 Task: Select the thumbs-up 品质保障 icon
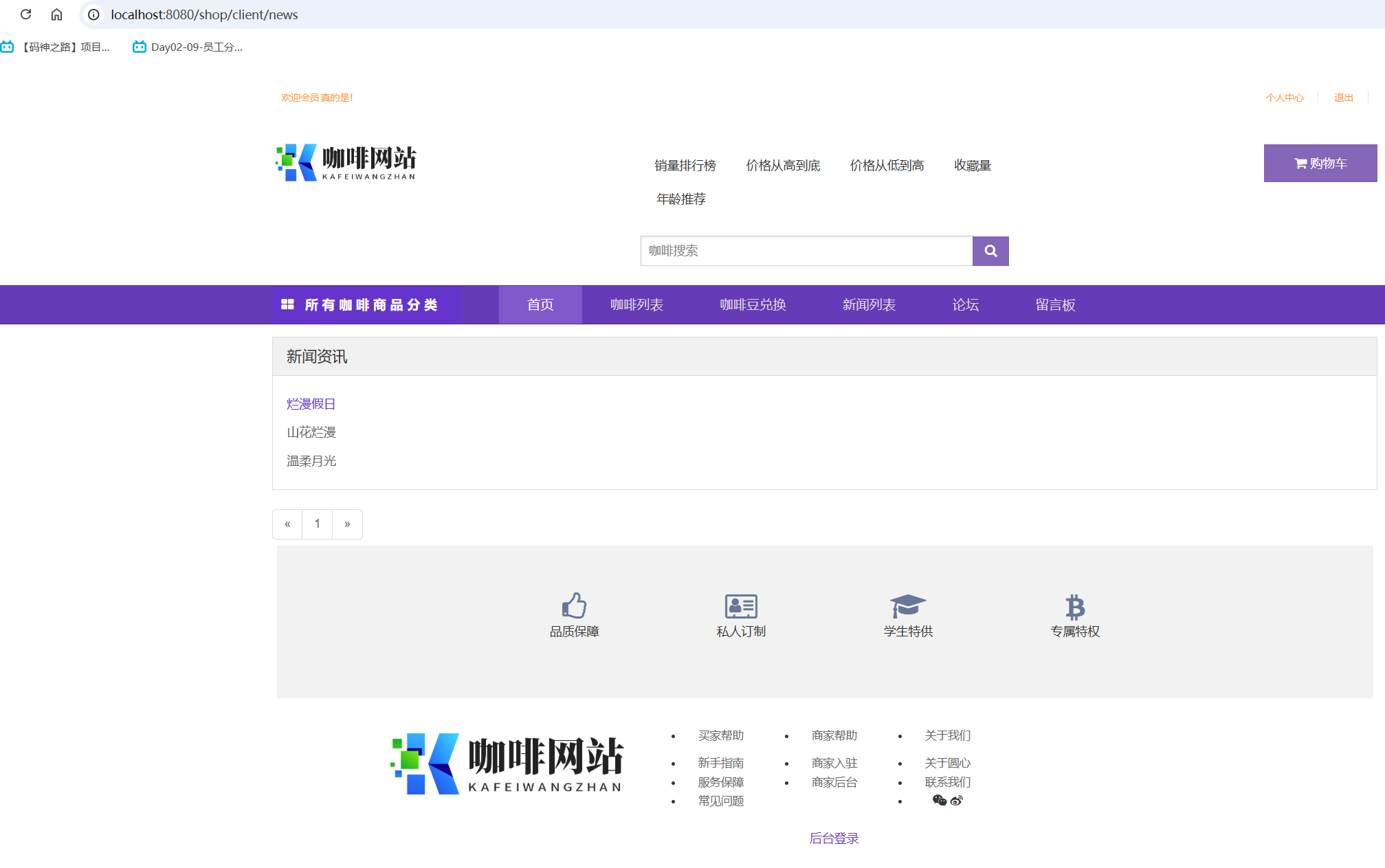click(575, 606)
